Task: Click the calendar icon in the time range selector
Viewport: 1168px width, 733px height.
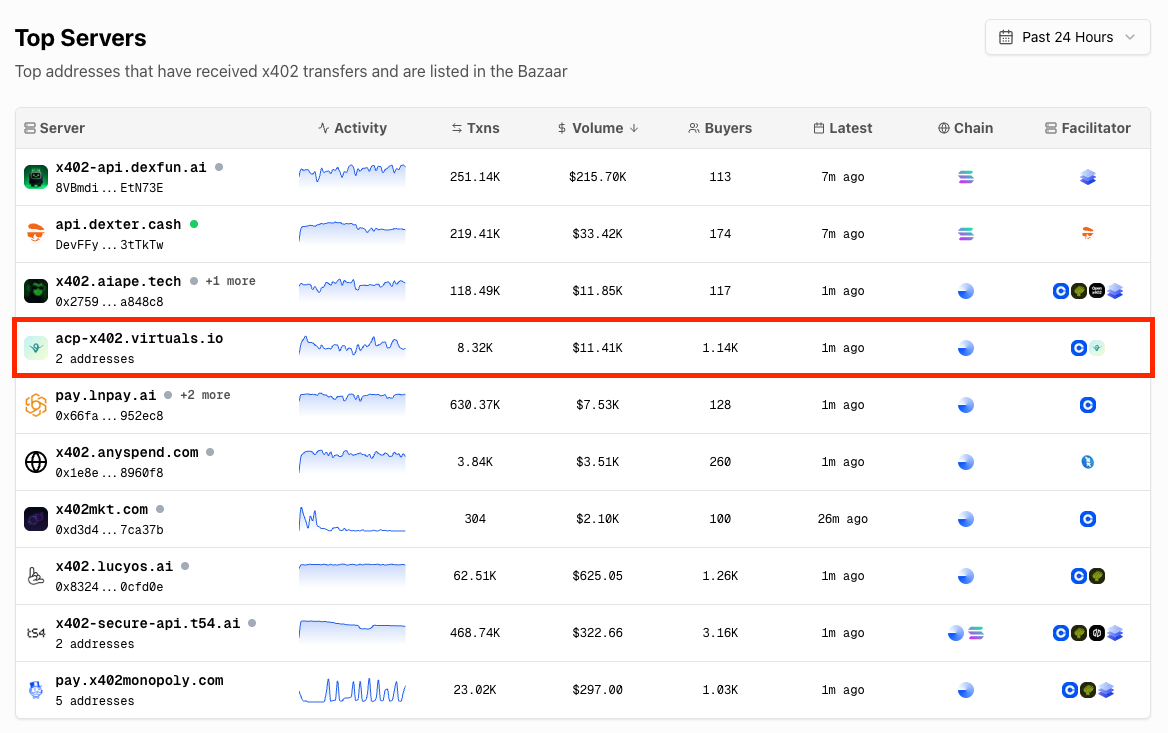Action: pos(1006,37)
